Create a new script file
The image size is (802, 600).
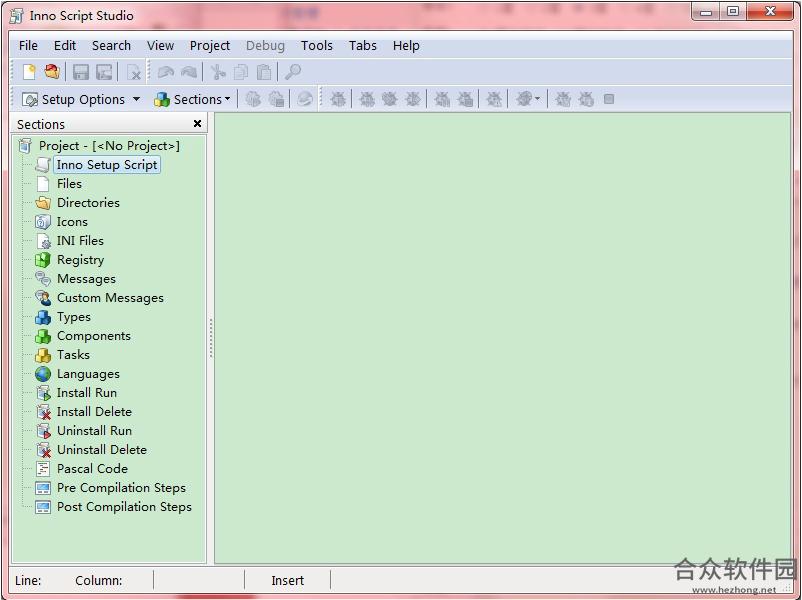29,72
